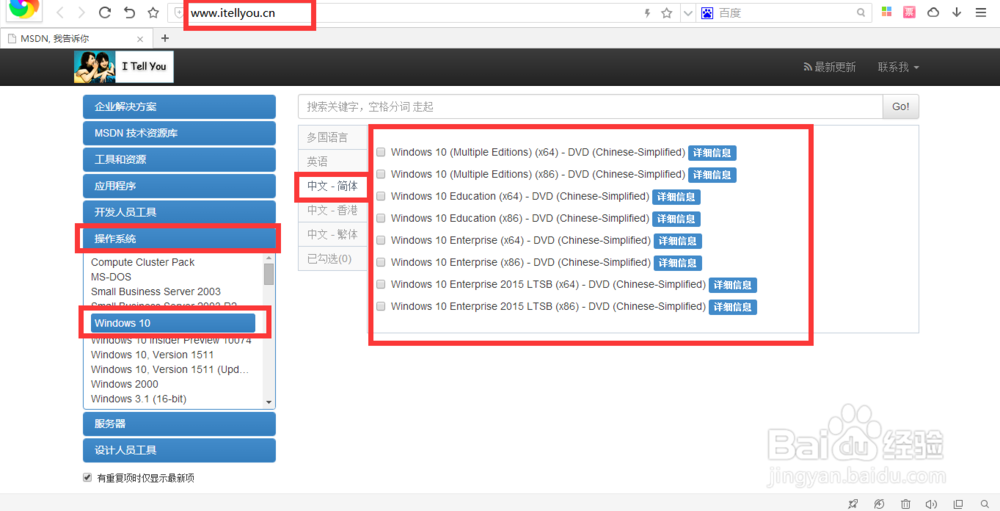The height and width of the screenshot is (511, 1000).
Task: Select MS-DOS in the OS list
Action: (111, 277)
